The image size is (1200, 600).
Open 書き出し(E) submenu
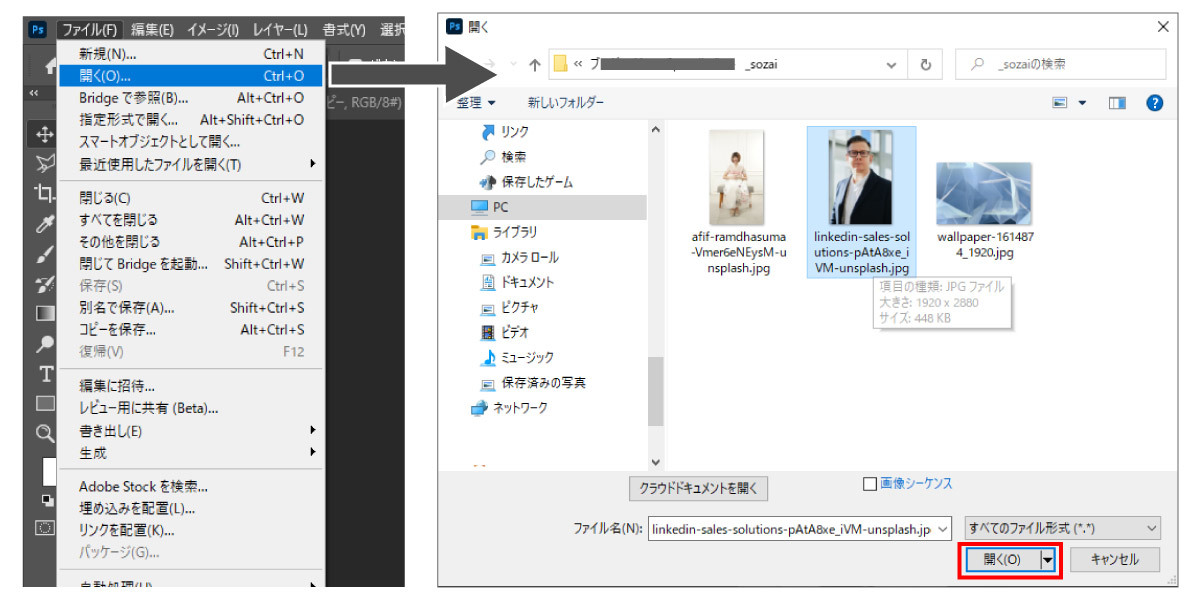191,431
